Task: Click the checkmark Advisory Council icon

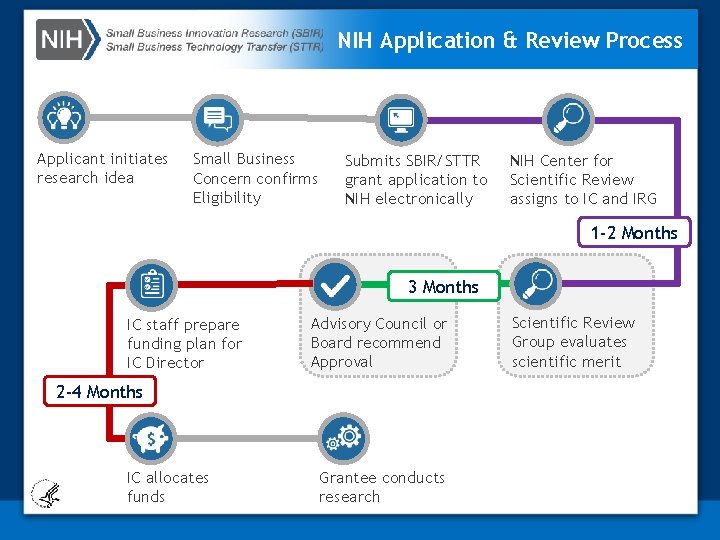Action: (335, 285)
